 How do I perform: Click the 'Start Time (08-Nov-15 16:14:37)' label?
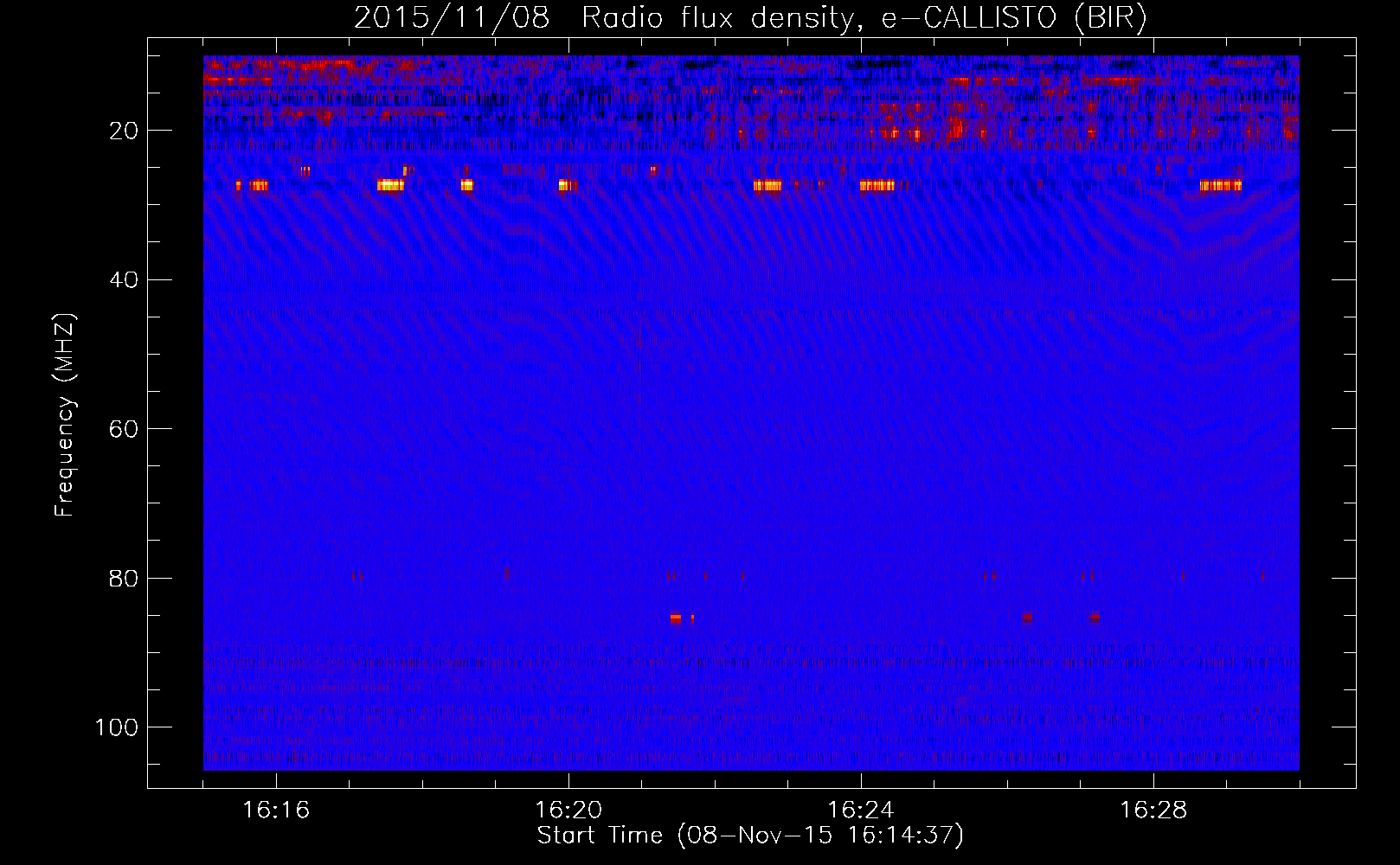tap(750, 836)
